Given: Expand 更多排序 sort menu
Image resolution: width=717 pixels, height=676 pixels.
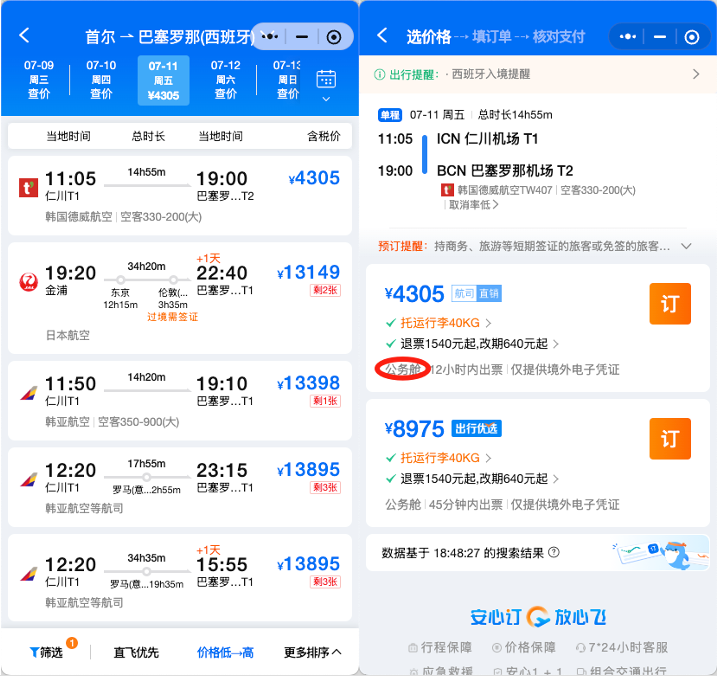Looking at the screenshot, I should click(x=312, y=652).
